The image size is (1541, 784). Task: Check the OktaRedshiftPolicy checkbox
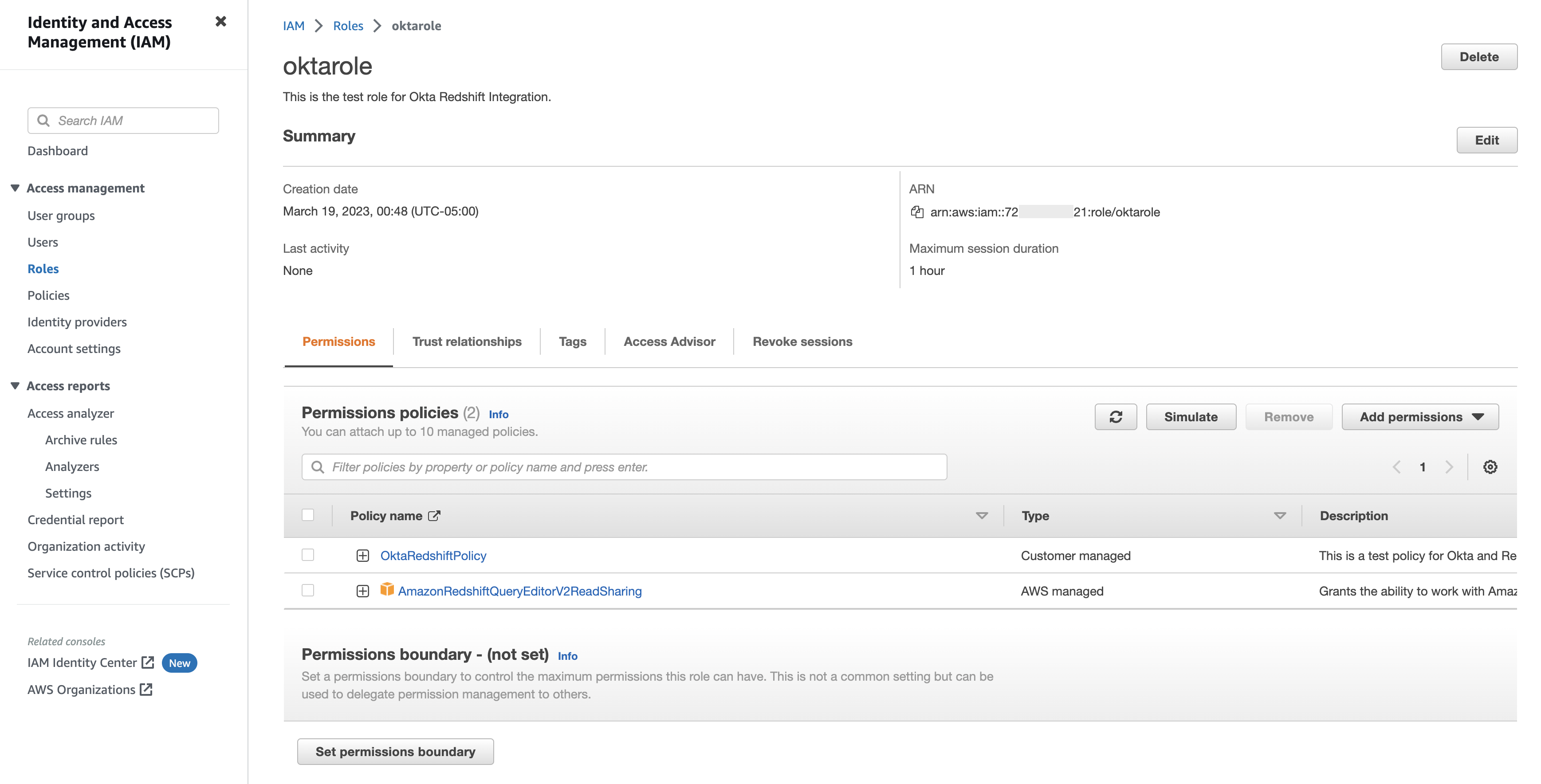[308, 555]
